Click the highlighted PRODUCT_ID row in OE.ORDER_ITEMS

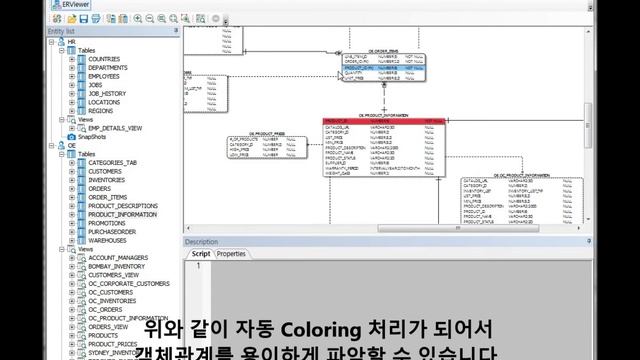click(384, 68)
